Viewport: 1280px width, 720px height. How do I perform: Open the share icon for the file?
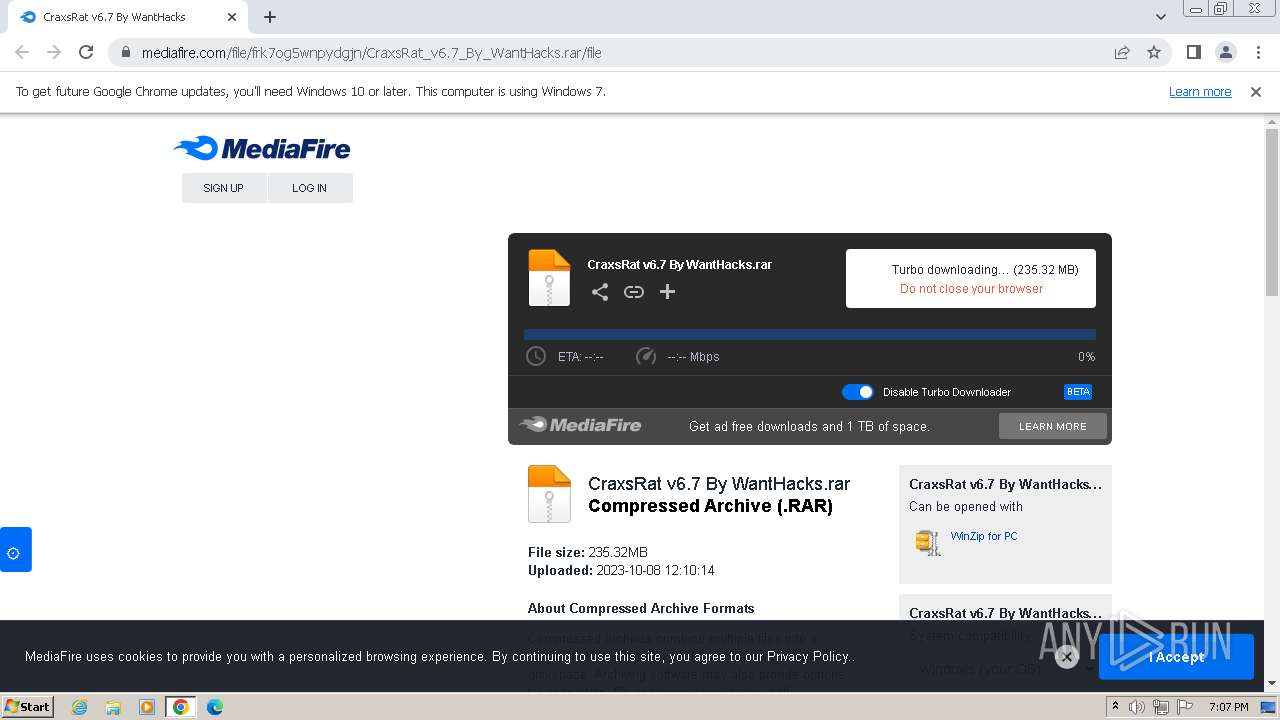(x=599, y=292)
